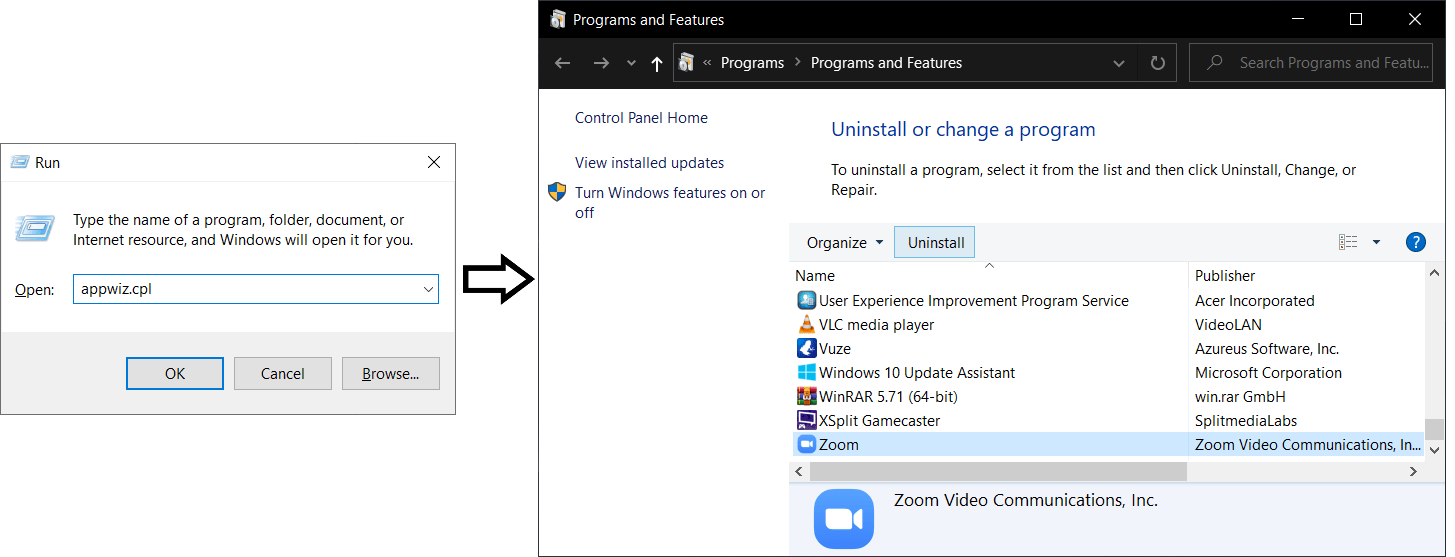Select the Zoom program row name

[x=838, y=444]
